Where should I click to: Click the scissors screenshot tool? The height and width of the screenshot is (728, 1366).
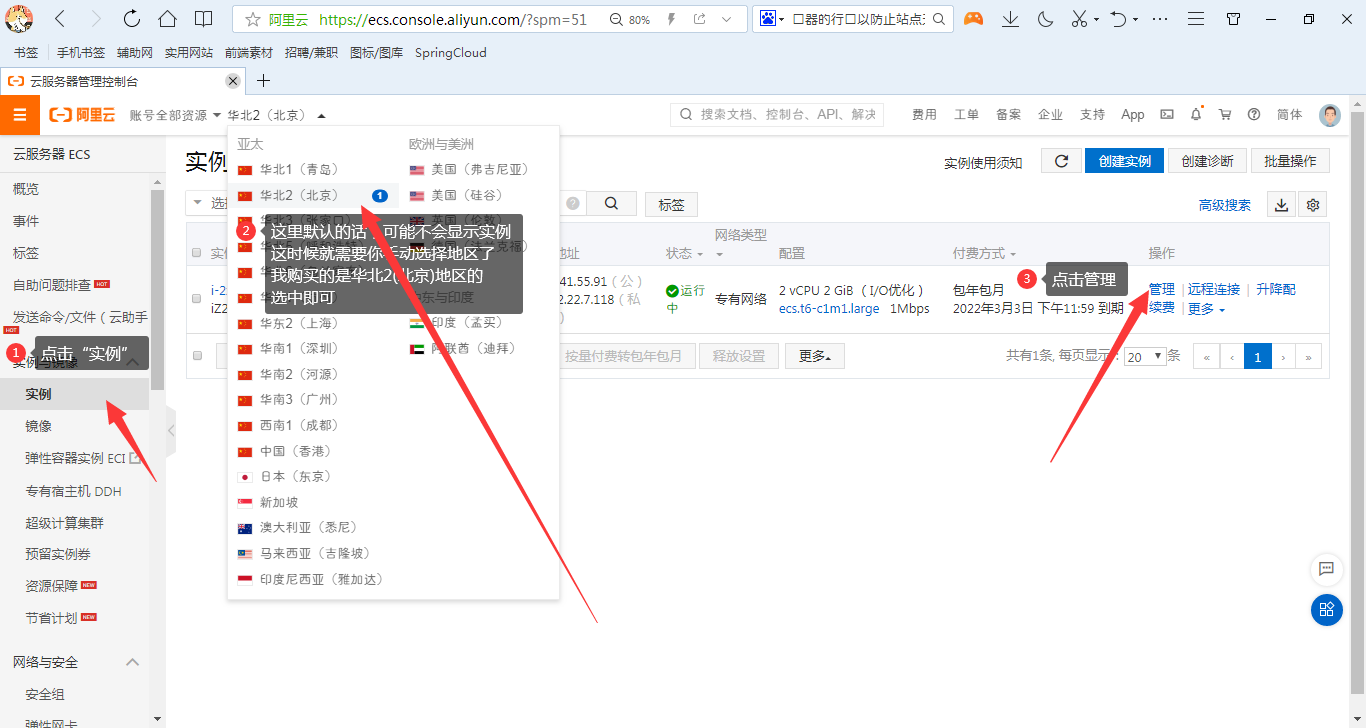click(1079, 19)
